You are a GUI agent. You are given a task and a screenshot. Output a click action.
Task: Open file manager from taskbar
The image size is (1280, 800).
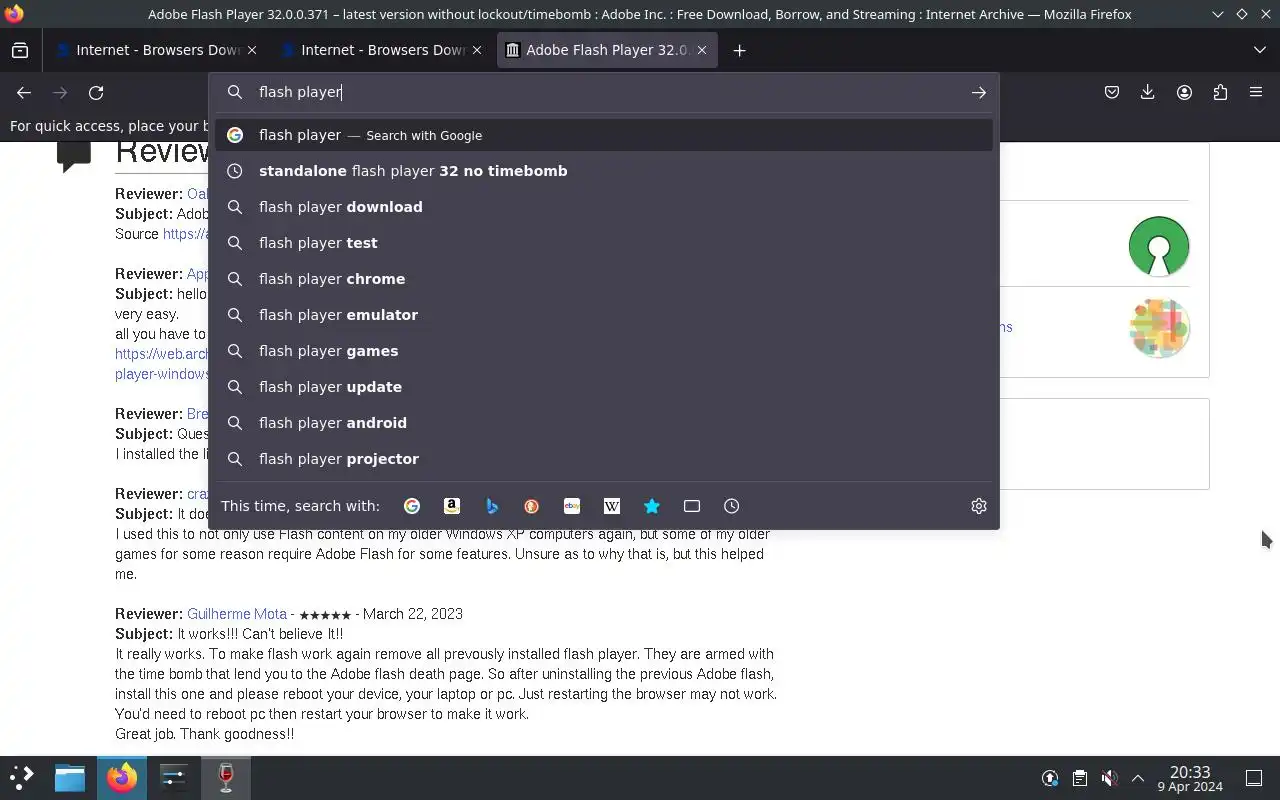[70, 777]
